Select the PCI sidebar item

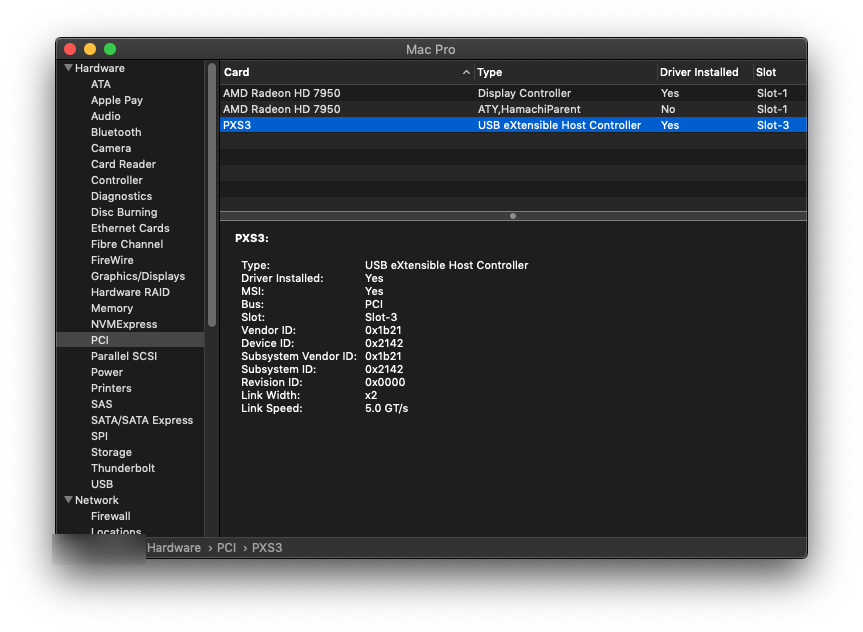130,340
